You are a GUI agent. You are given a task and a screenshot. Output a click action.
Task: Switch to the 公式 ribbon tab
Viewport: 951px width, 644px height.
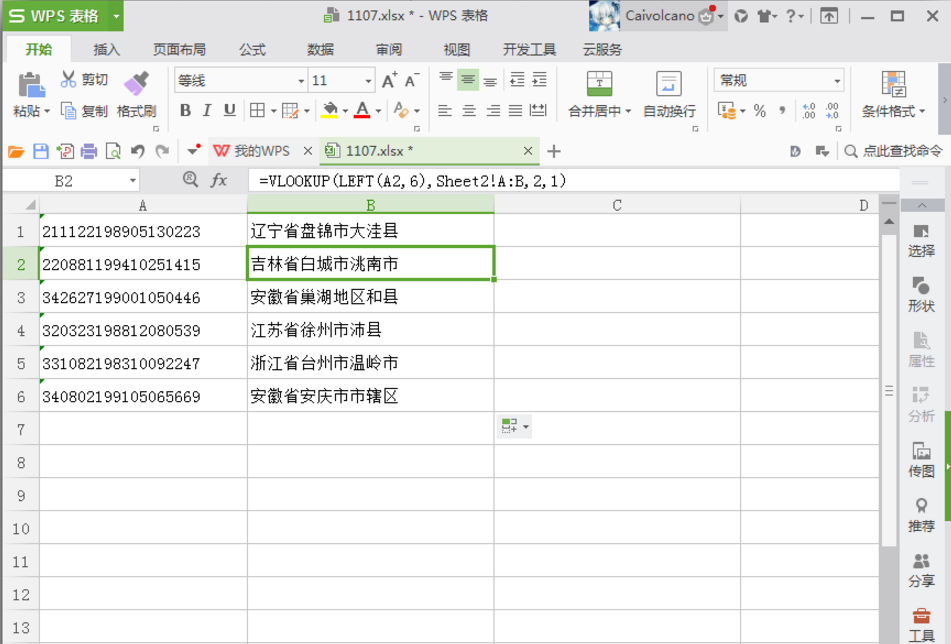click(252, 50)
